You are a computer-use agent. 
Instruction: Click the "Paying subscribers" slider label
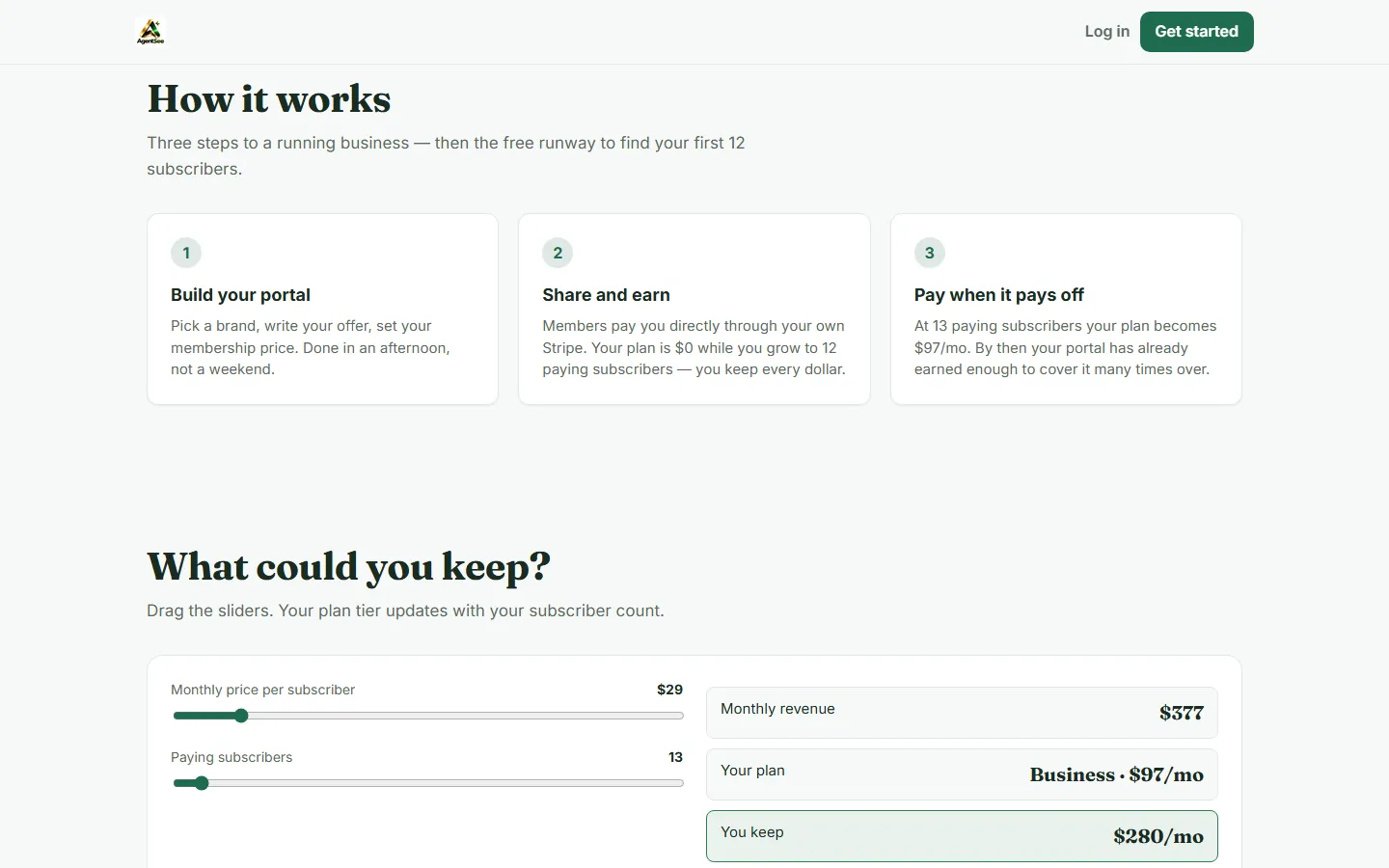click(231, 757)
